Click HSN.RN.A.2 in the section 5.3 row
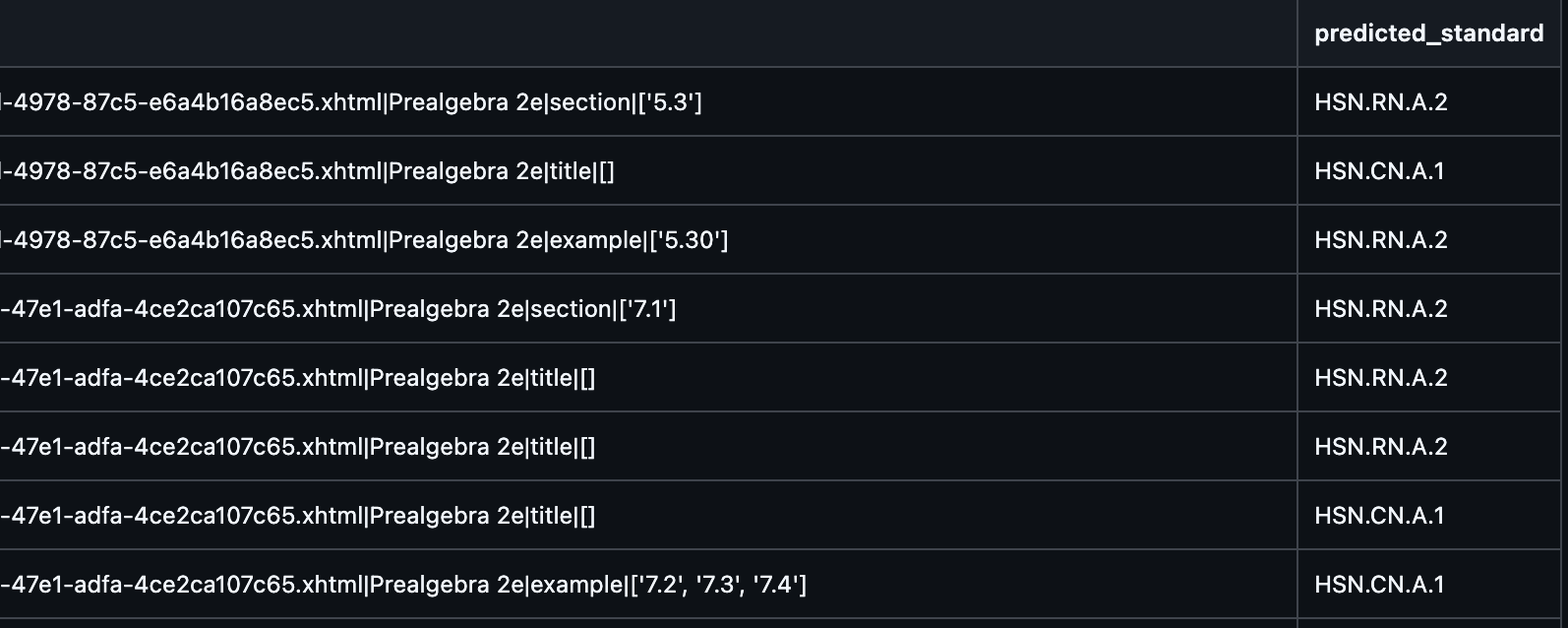Image resolution: width=1568 pixels, height=628 pixels. click(1380, 102)
